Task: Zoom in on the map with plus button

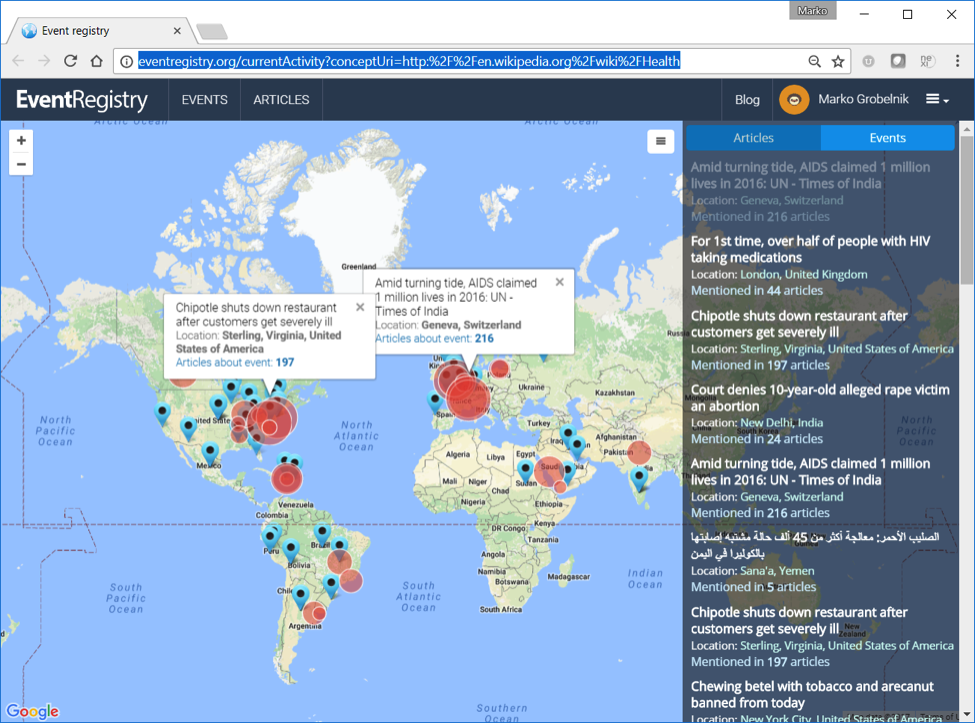Action: [21, 141]
